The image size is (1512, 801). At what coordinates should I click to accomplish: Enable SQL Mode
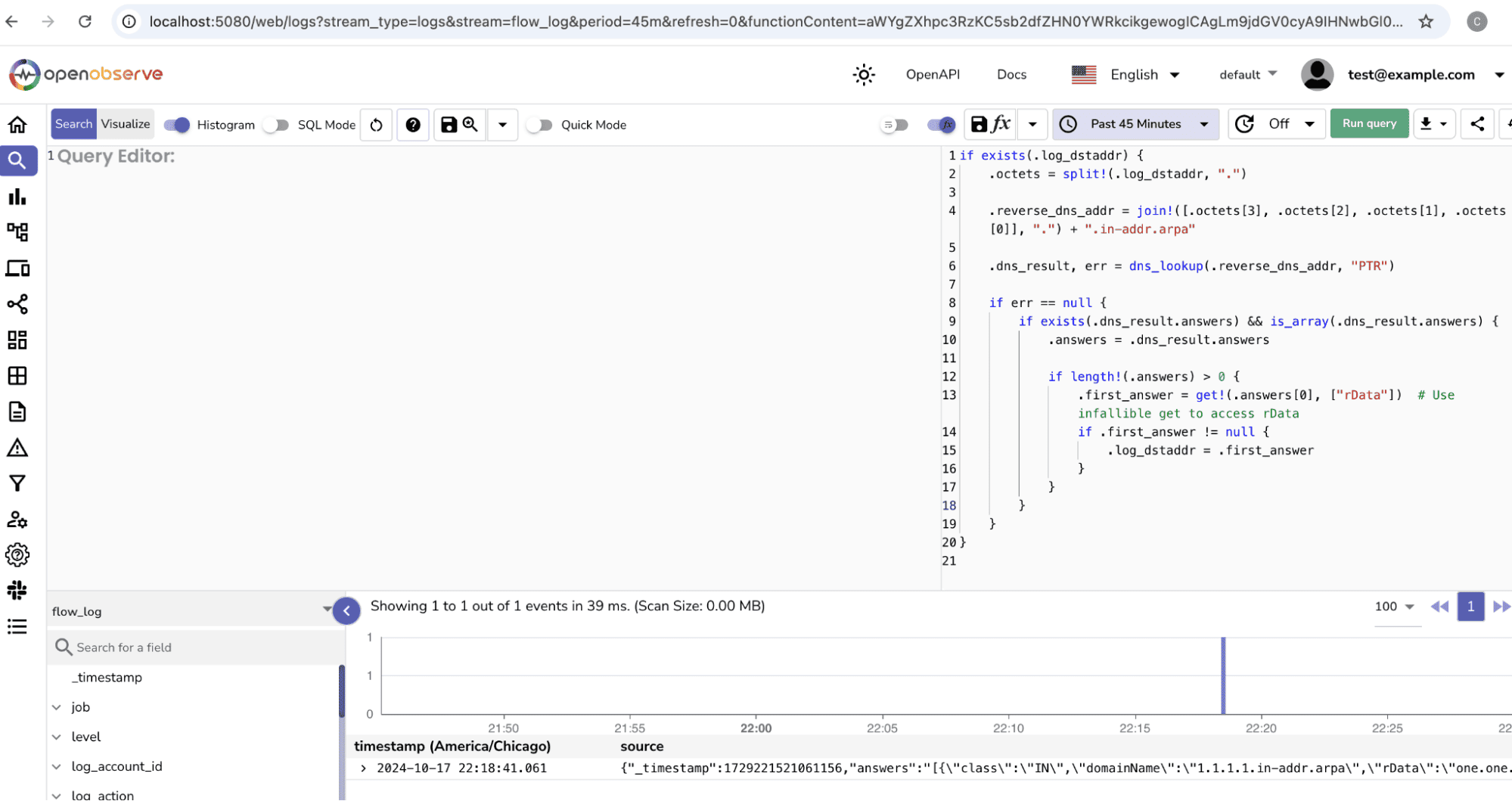tap(275, 125)
